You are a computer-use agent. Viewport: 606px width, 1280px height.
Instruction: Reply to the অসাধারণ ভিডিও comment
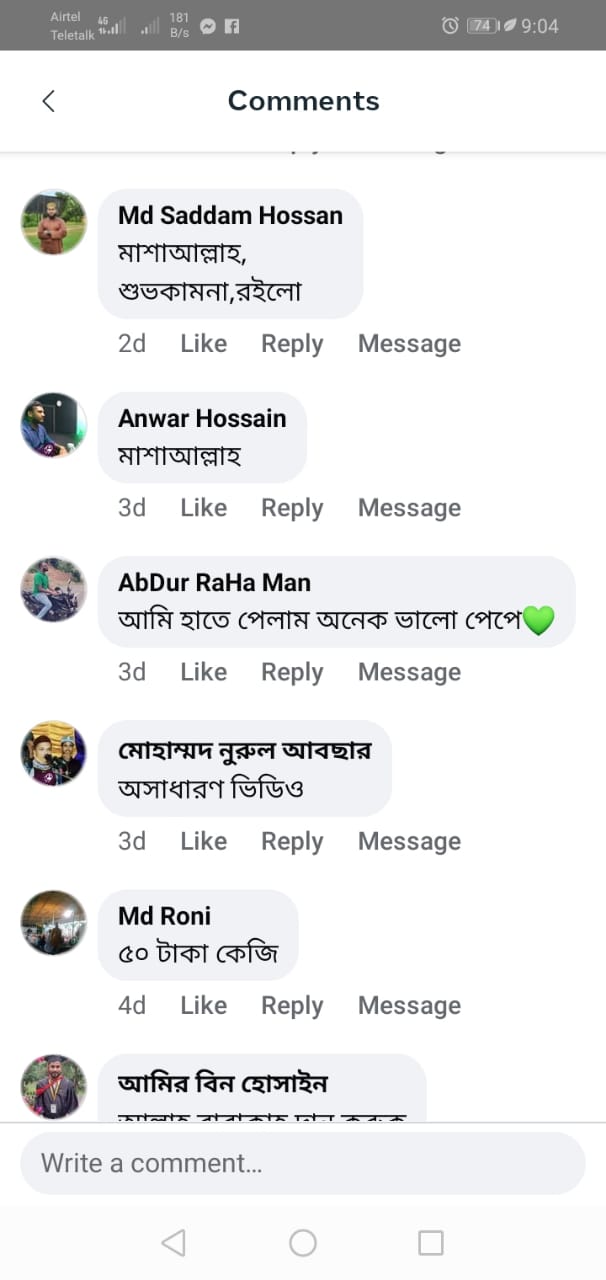[292, 842]
